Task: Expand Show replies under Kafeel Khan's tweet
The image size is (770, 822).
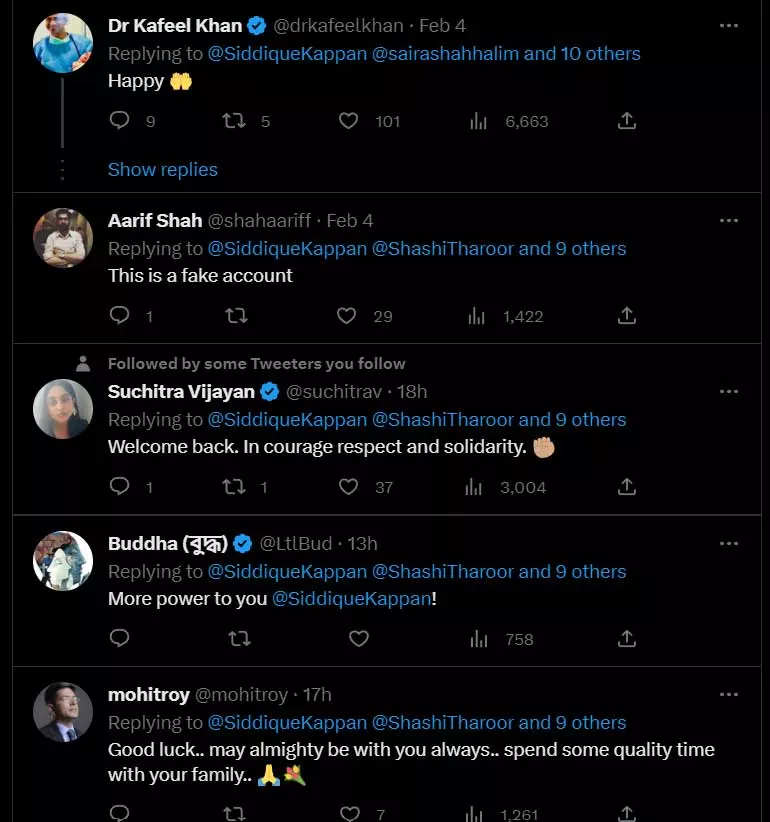Action: pos(162,169)
